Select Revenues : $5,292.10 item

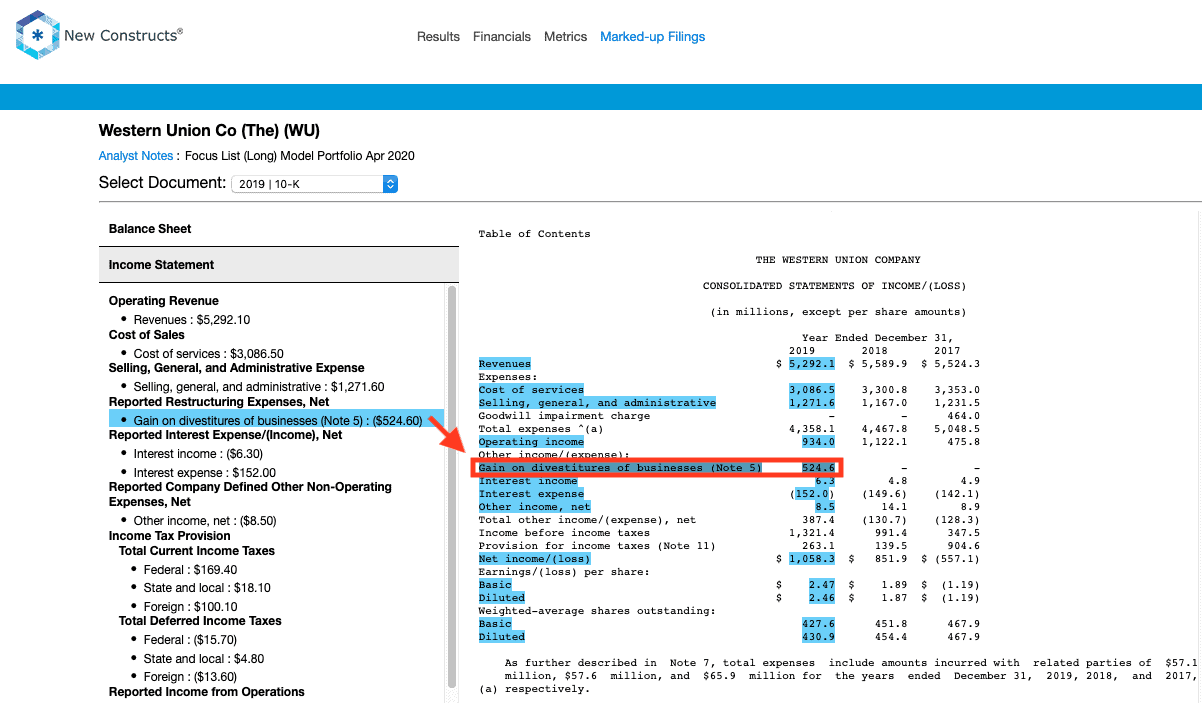(x=191, y=320)
